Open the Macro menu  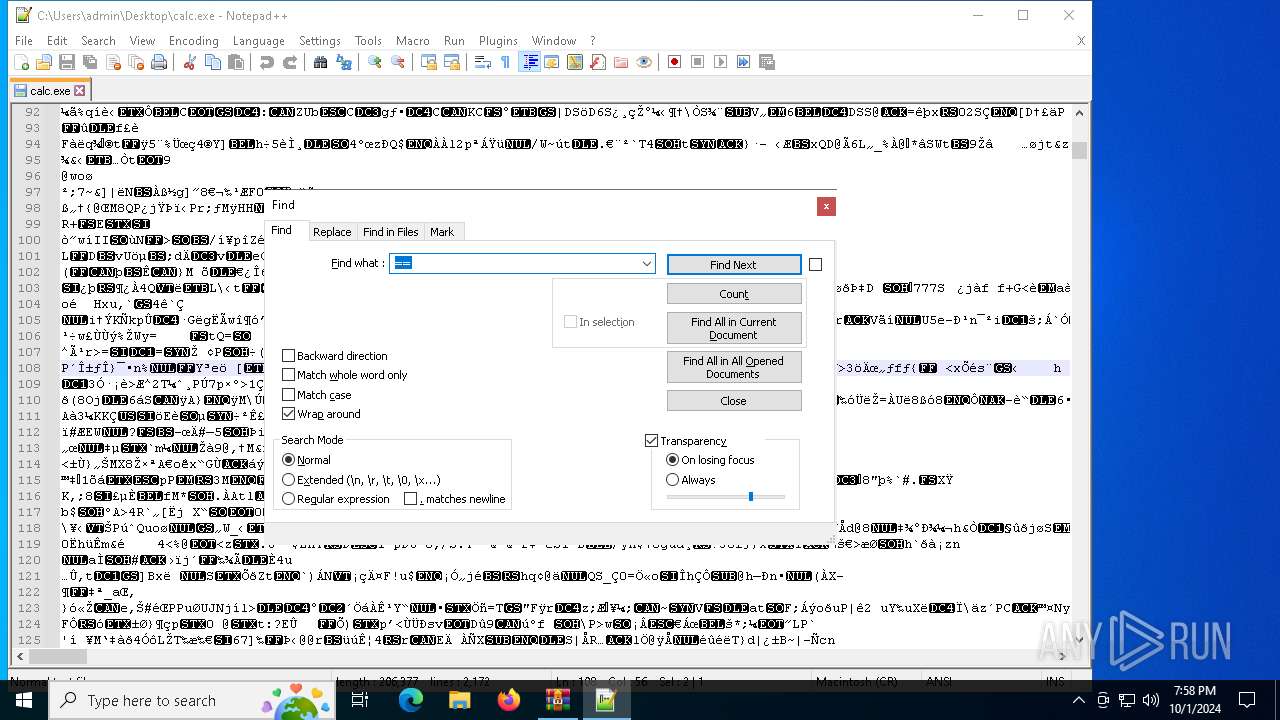pos(412,41)
